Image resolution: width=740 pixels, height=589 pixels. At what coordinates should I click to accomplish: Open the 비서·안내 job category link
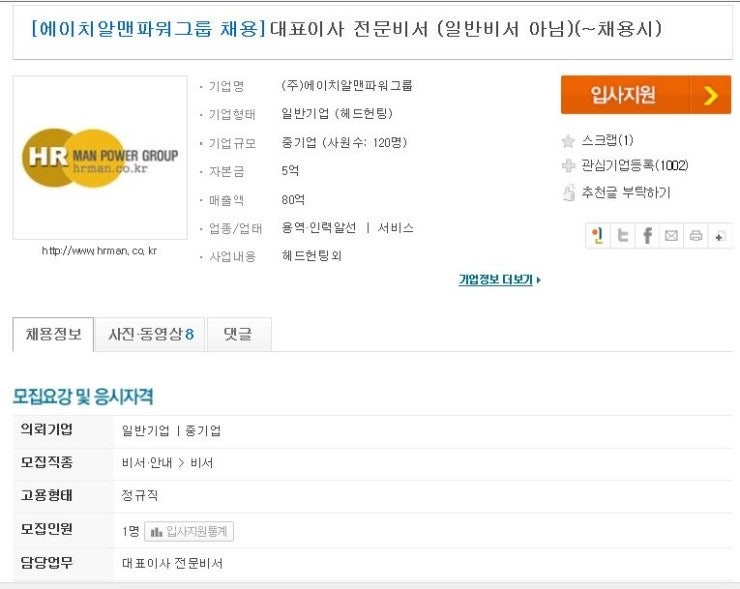pyautogui.click(x=147, y=463)
